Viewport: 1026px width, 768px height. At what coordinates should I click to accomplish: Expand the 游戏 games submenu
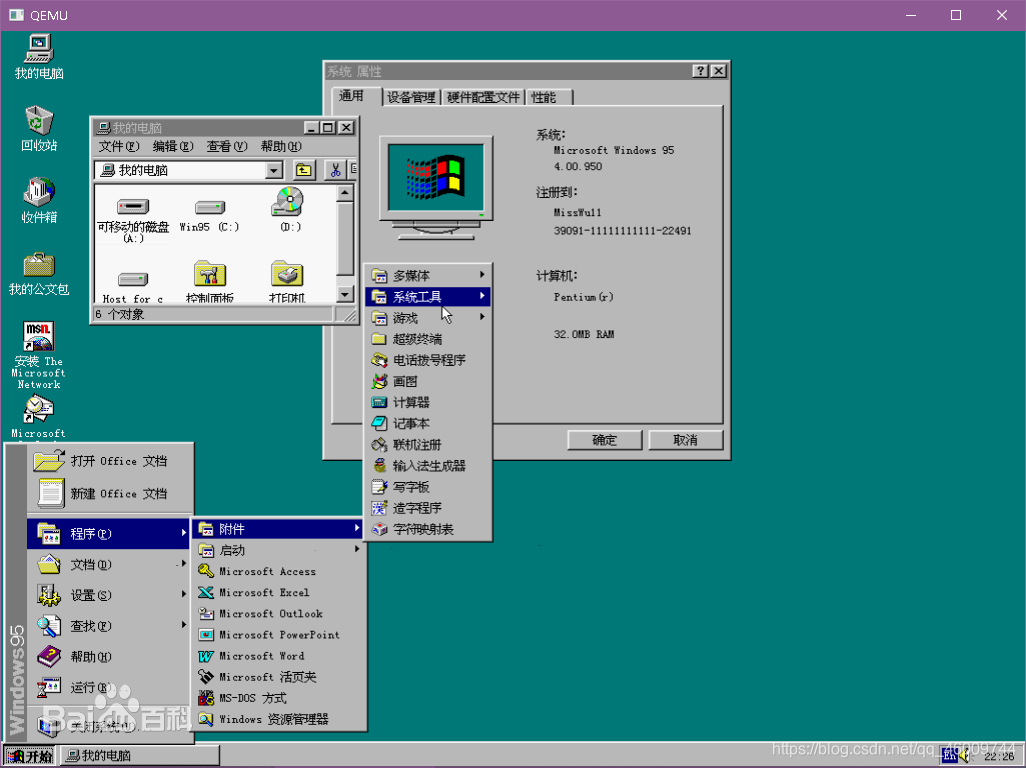pos(429,318)
